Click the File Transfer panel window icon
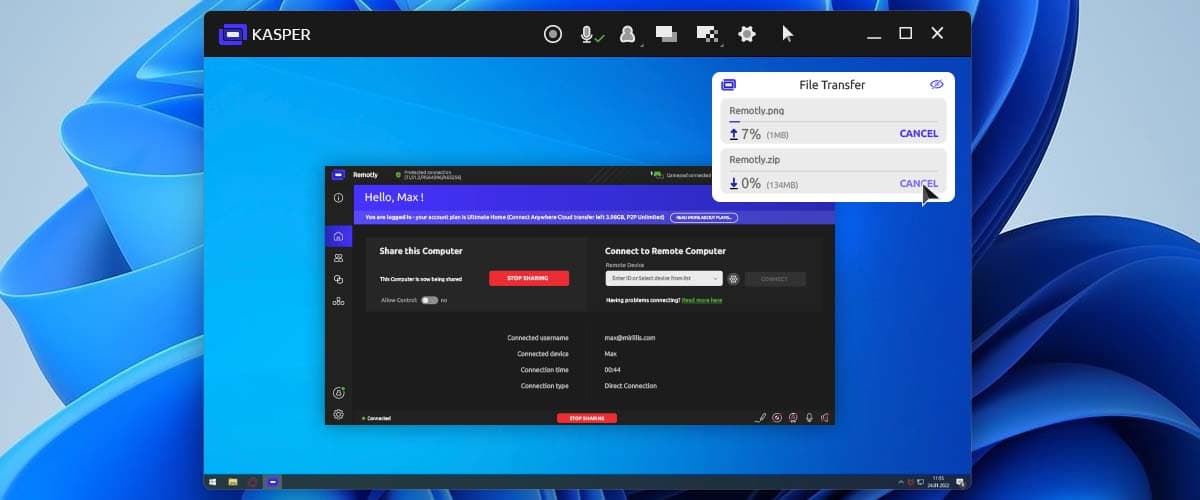 click(x=728, y=85)
